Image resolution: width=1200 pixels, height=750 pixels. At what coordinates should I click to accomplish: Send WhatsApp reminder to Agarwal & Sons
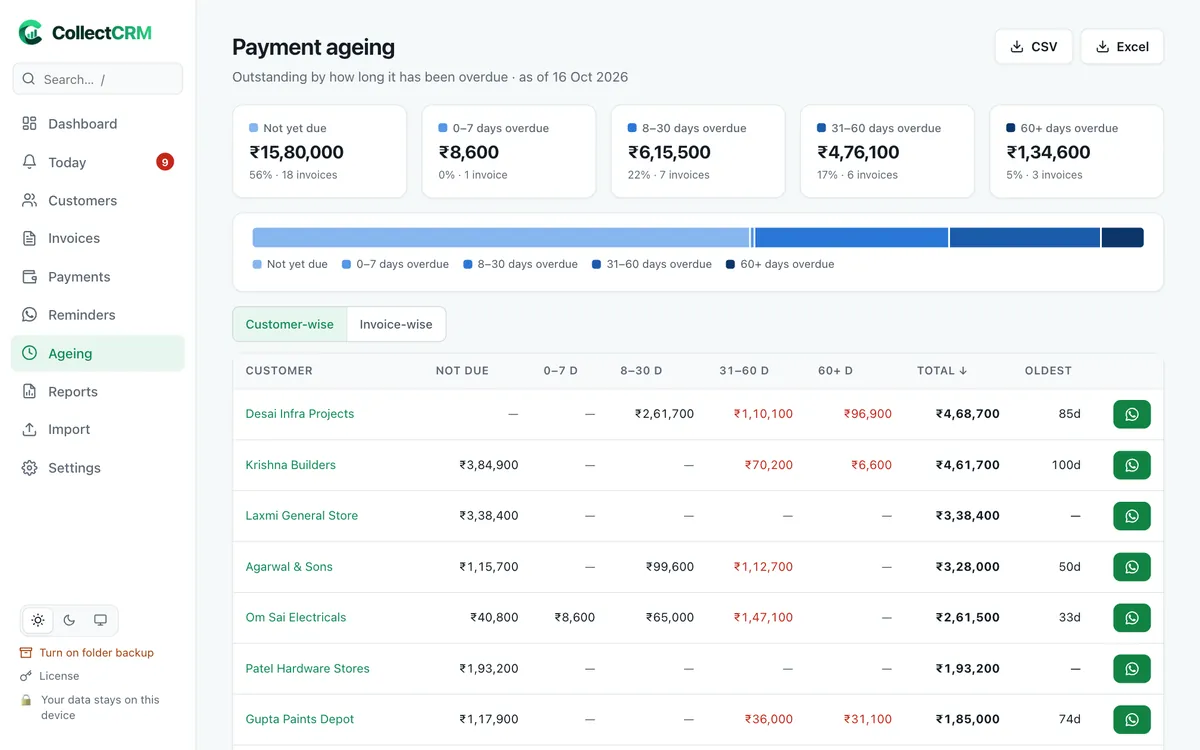click(1132, 567)
